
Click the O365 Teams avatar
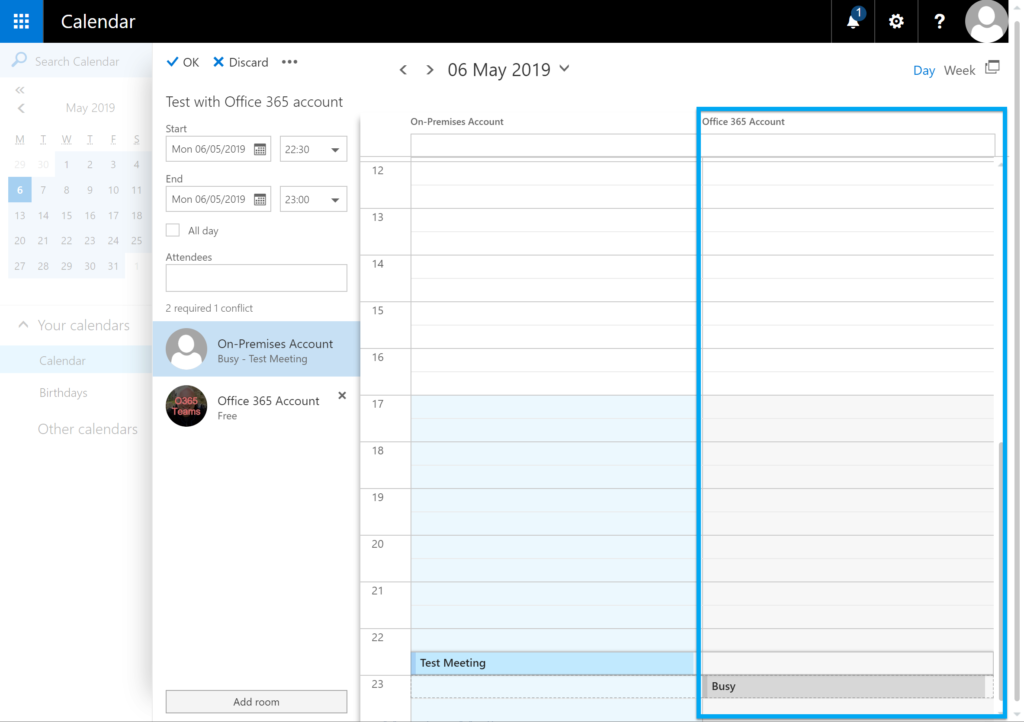click(x=186, y=406)
